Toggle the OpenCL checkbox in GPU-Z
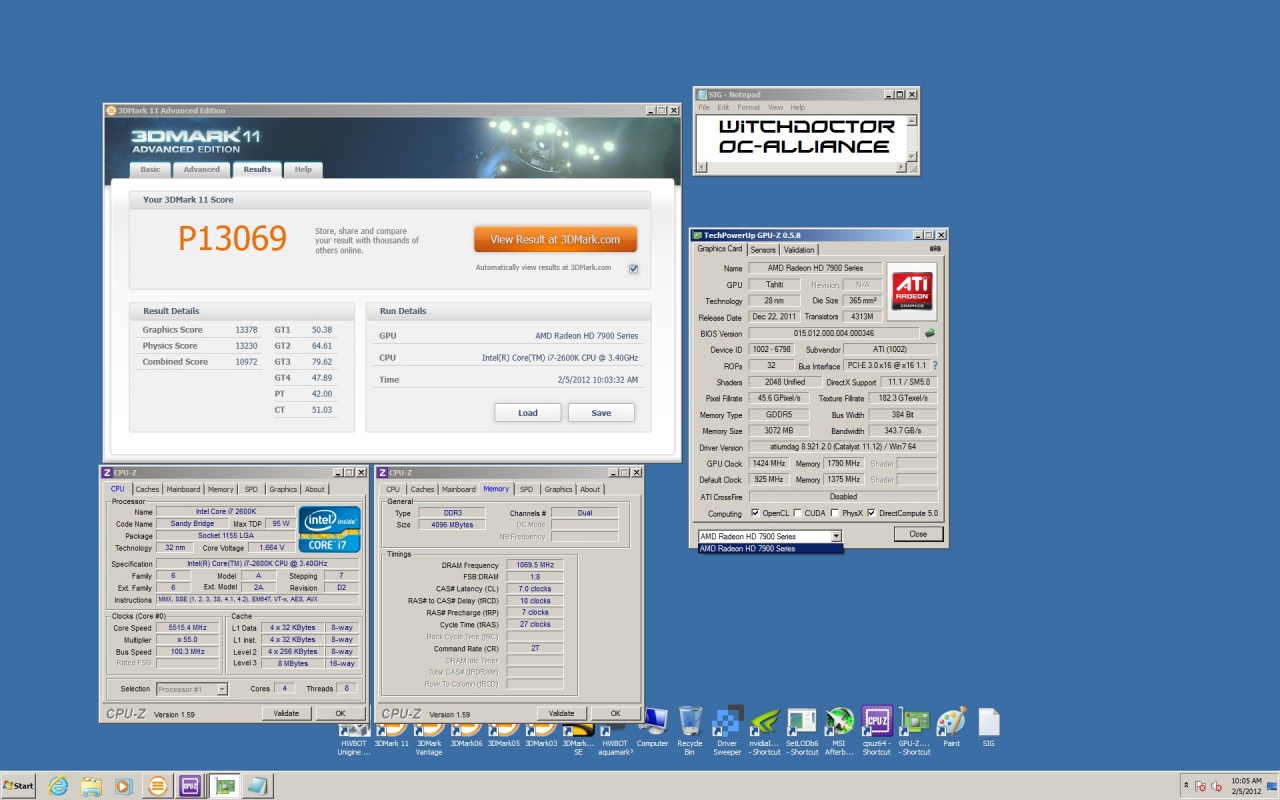 coord(754,513)
